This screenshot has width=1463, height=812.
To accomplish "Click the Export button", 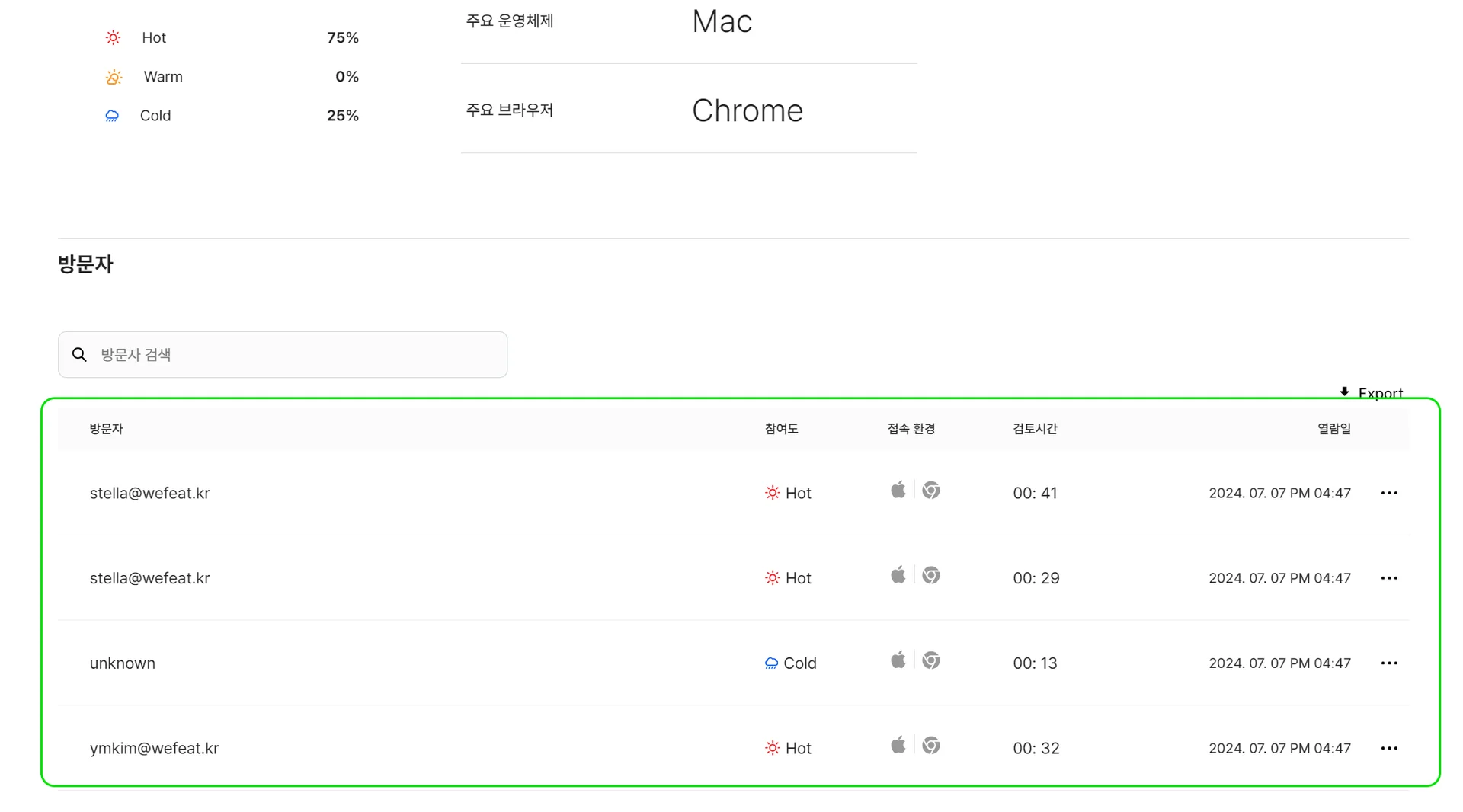I will [x=1379, y=392].
